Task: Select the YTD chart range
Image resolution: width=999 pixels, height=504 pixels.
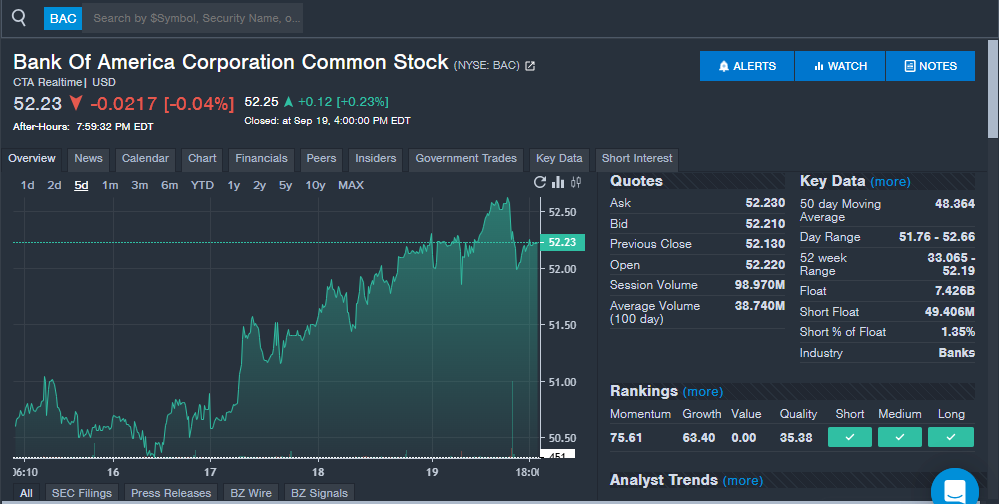Action: click(202, 185)
